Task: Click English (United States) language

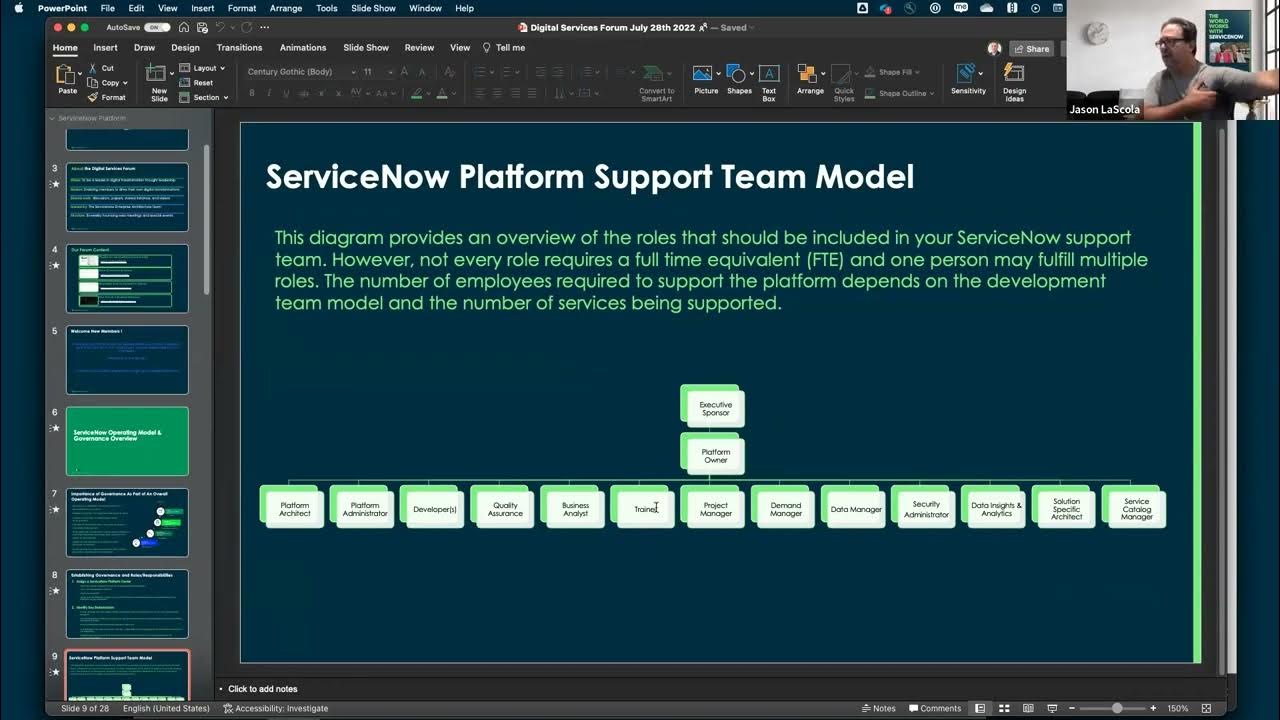Action: click(166, 708)
